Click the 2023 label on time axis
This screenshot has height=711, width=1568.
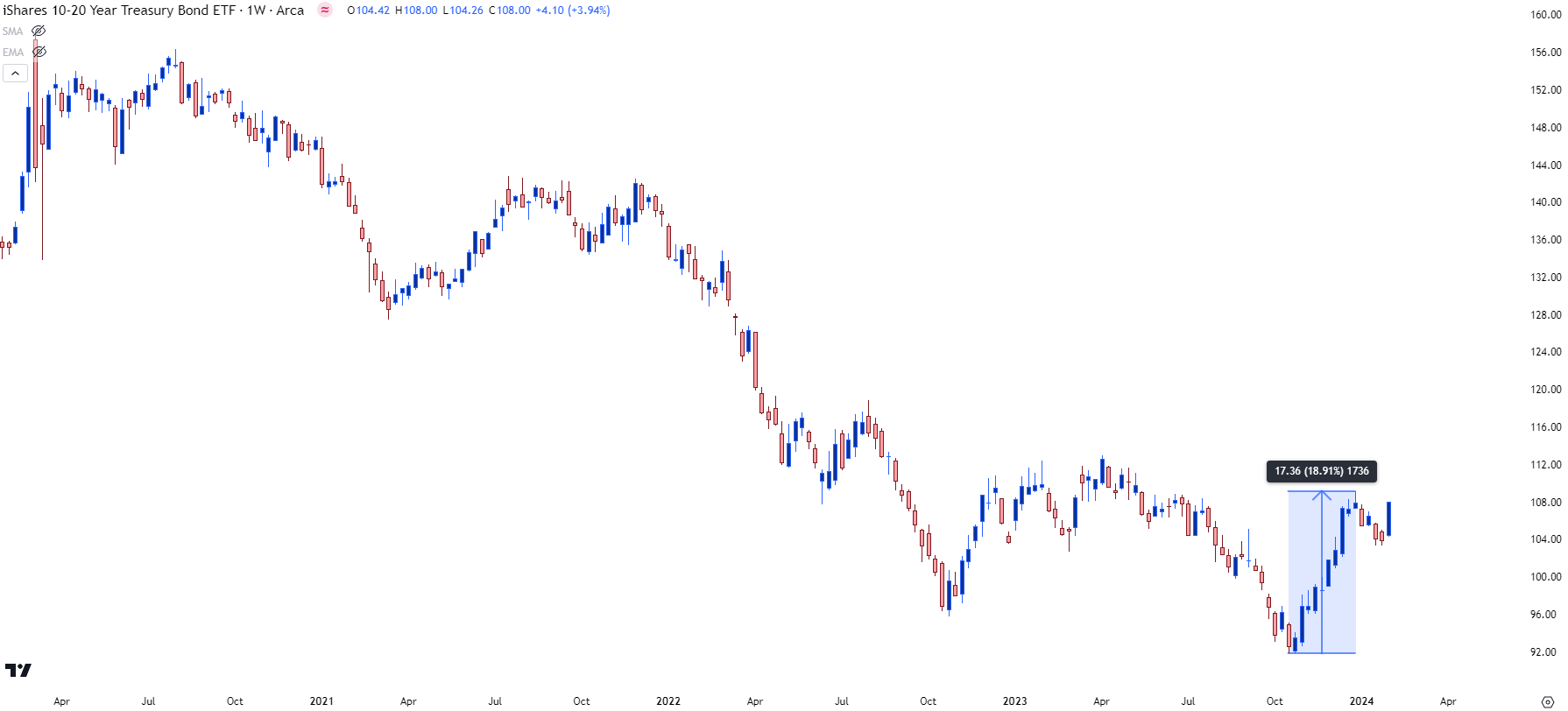1015,701
